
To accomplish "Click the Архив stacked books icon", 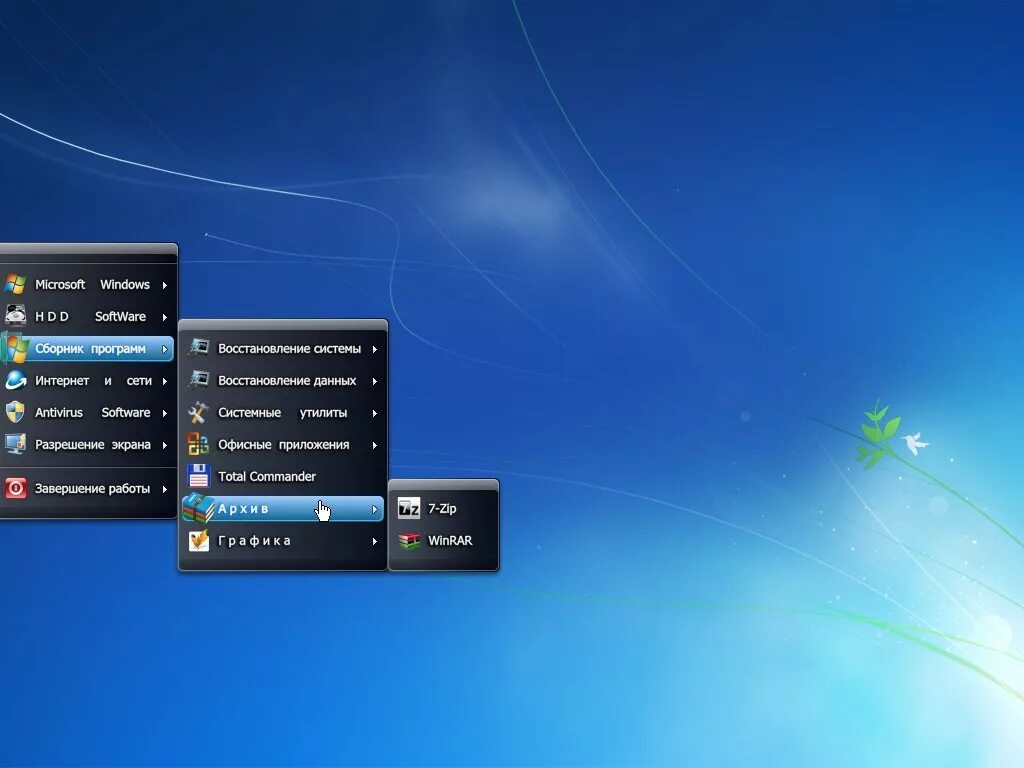I will click(x=199, y=508).
